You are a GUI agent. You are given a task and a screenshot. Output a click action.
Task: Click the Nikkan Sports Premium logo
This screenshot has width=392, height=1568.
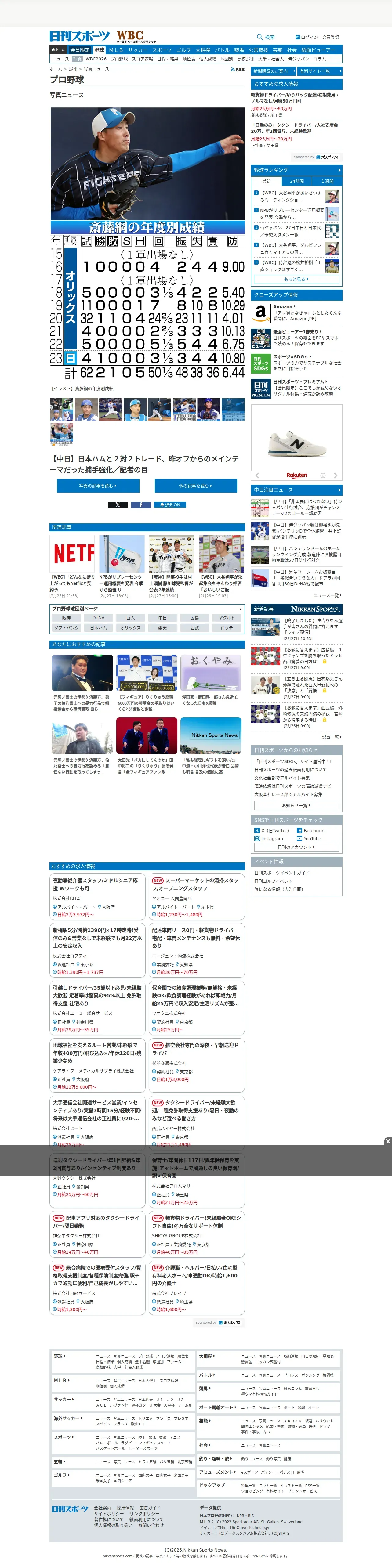click(x=316, y=609)
